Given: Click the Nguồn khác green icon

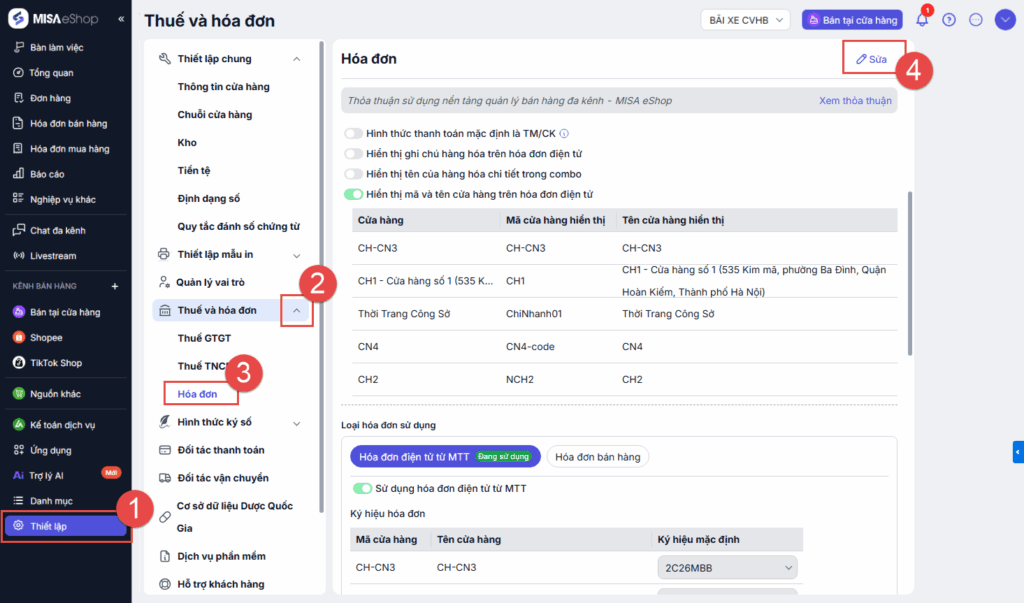Looking at the screenshot, I should point(19,393).
